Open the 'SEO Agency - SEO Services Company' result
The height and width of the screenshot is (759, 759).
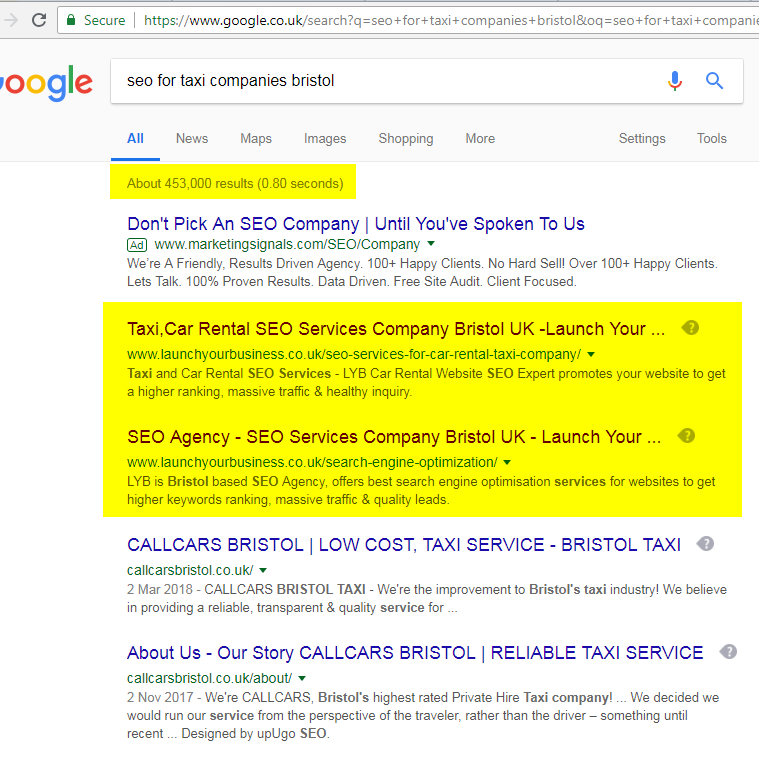[394, 437]
